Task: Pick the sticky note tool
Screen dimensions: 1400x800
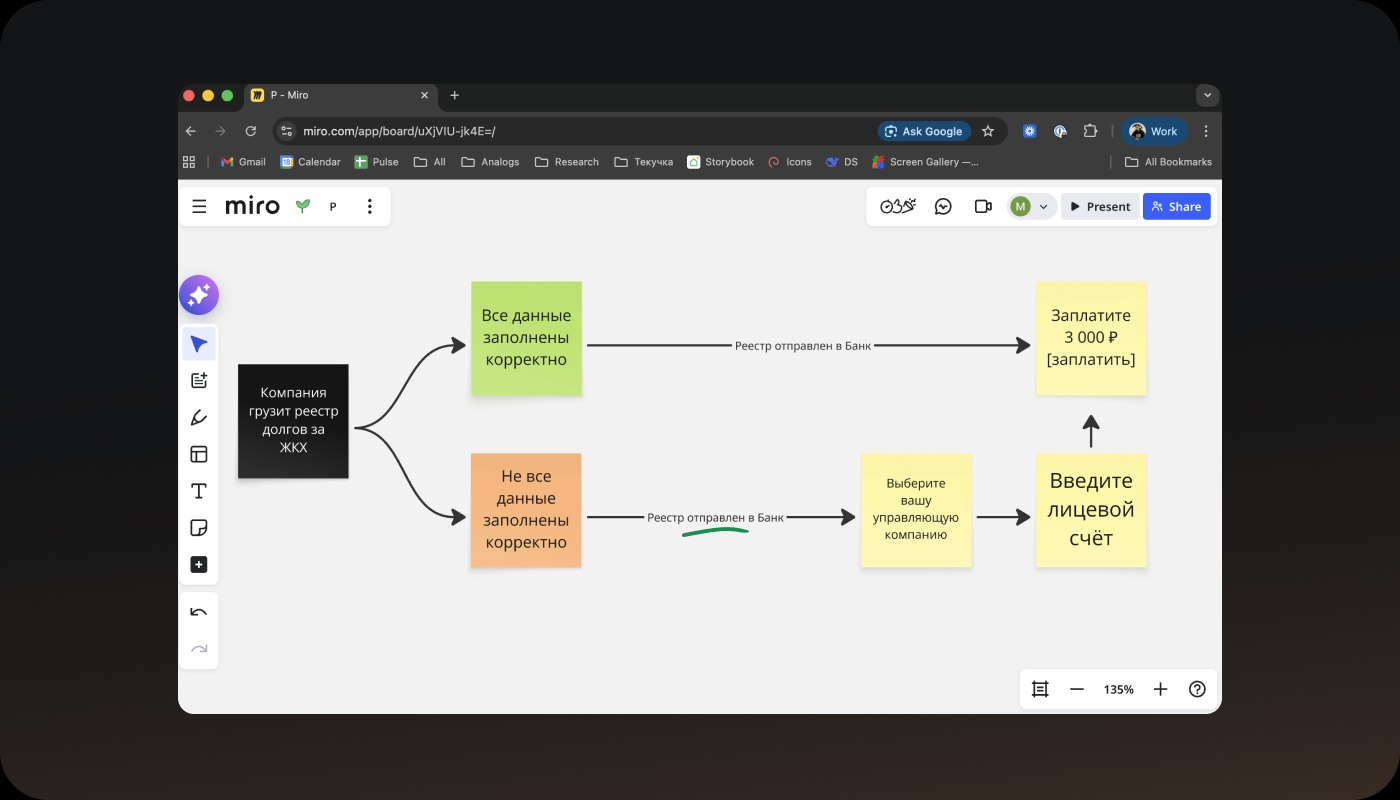Action: [199, 528]
